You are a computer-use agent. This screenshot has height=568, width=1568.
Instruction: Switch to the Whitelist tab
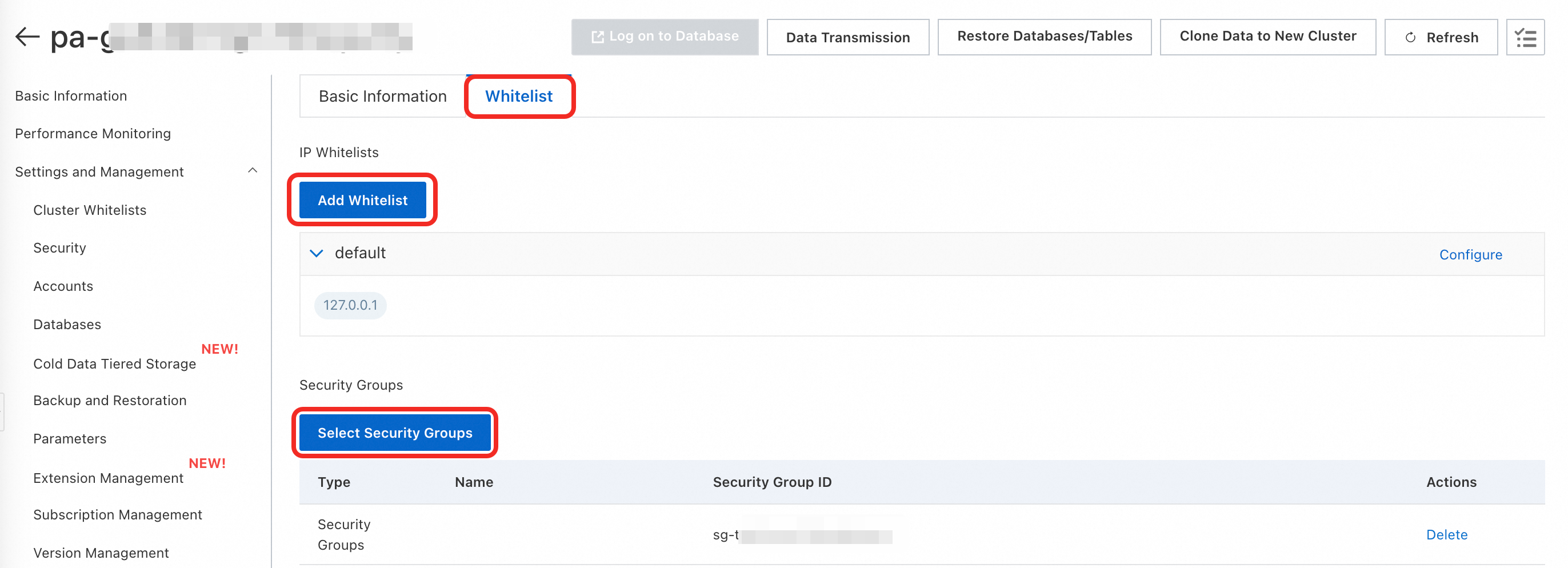pyautogui.click(x=519, y=96)
